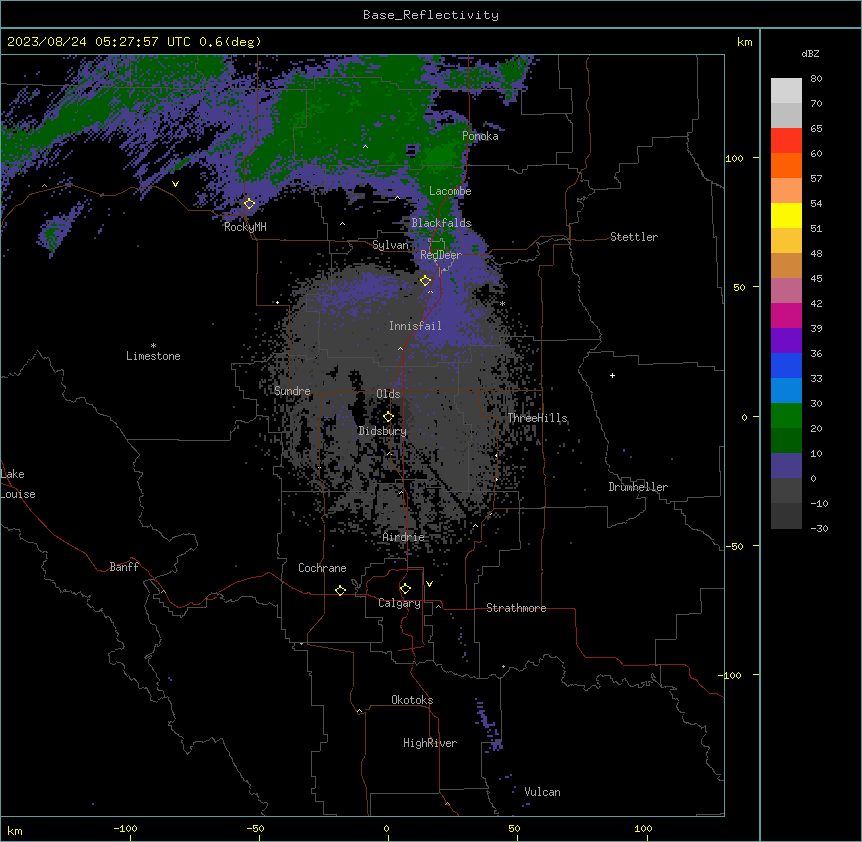
Task: Click the yellow marker near Didsbury
Action: pos(388,416)
